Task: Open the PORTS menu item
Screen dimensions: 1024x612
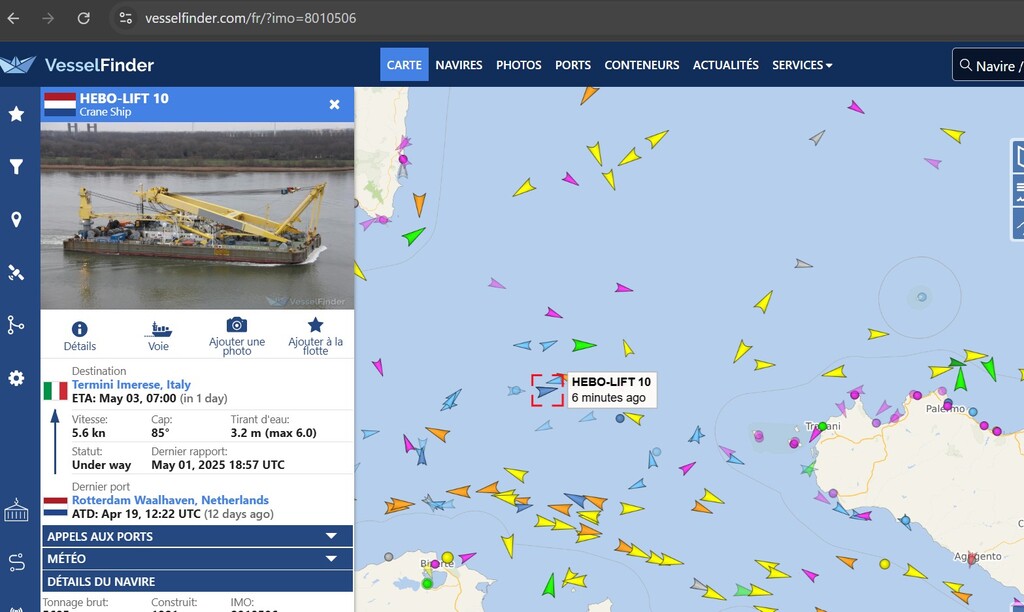Action: click(x=573, y=65)
